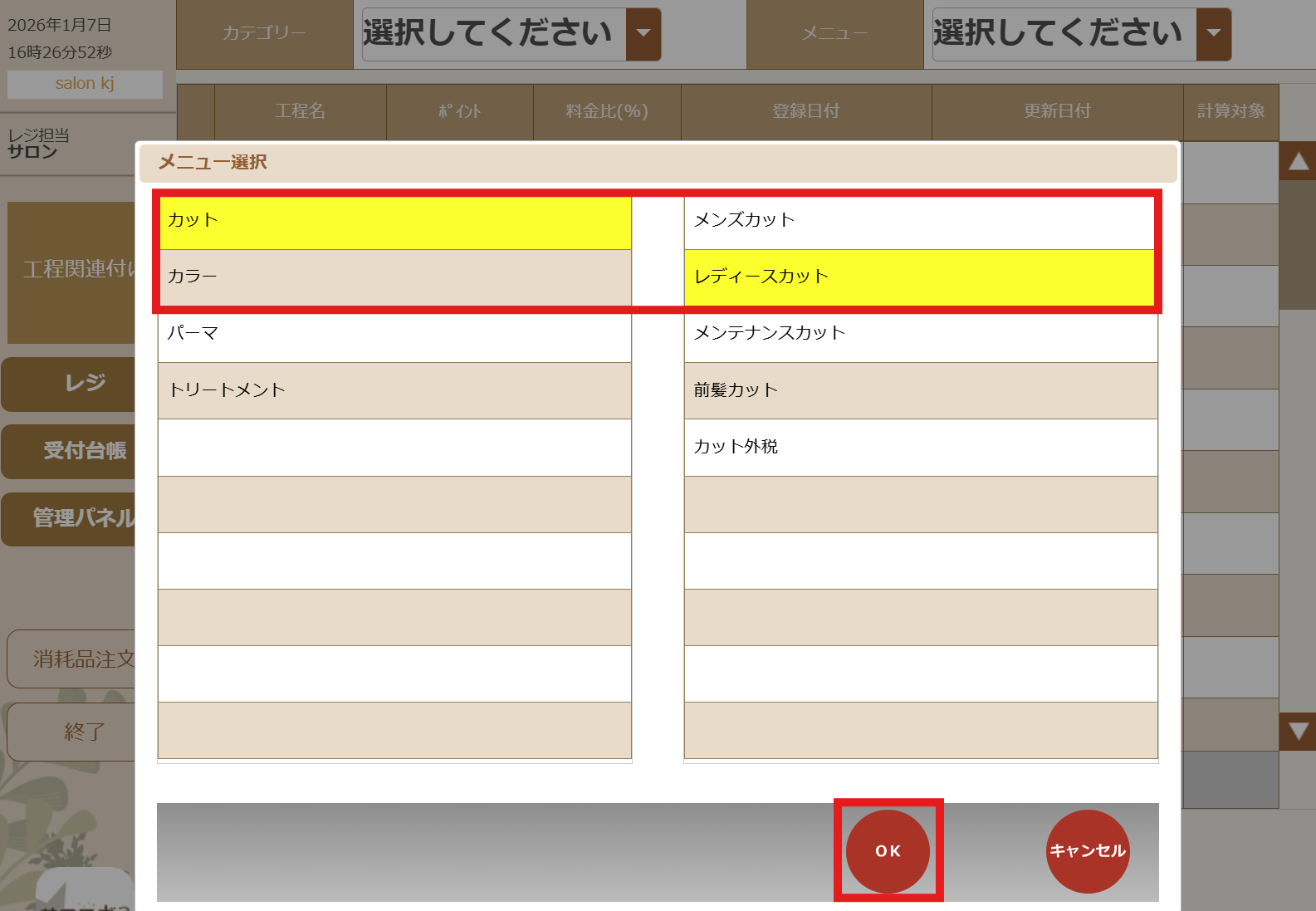Viewport: 1316px width, 911px height.
Task: Choose レディースカット from the menu list
Action: point(920,277)
